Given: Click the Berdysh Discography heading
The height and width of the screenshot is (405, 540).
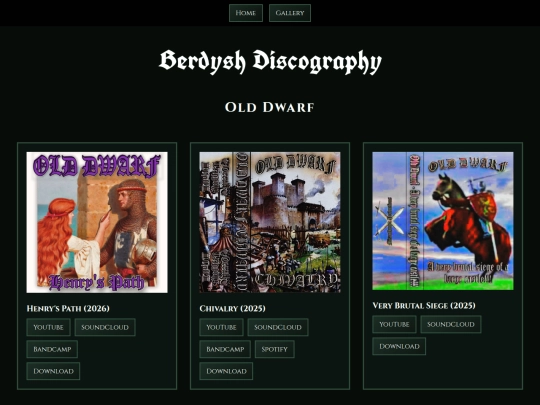Looking at the screenshot, I should coord(270,61).
